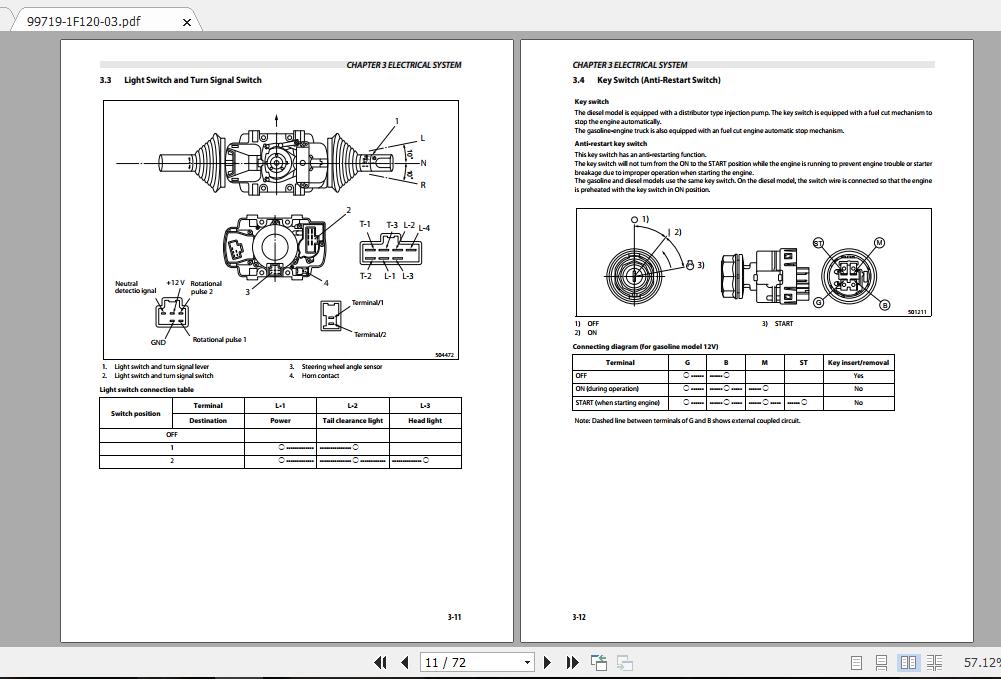1001x679 pixels.
Task: Skip to the last page
Action: coord(571,662)
